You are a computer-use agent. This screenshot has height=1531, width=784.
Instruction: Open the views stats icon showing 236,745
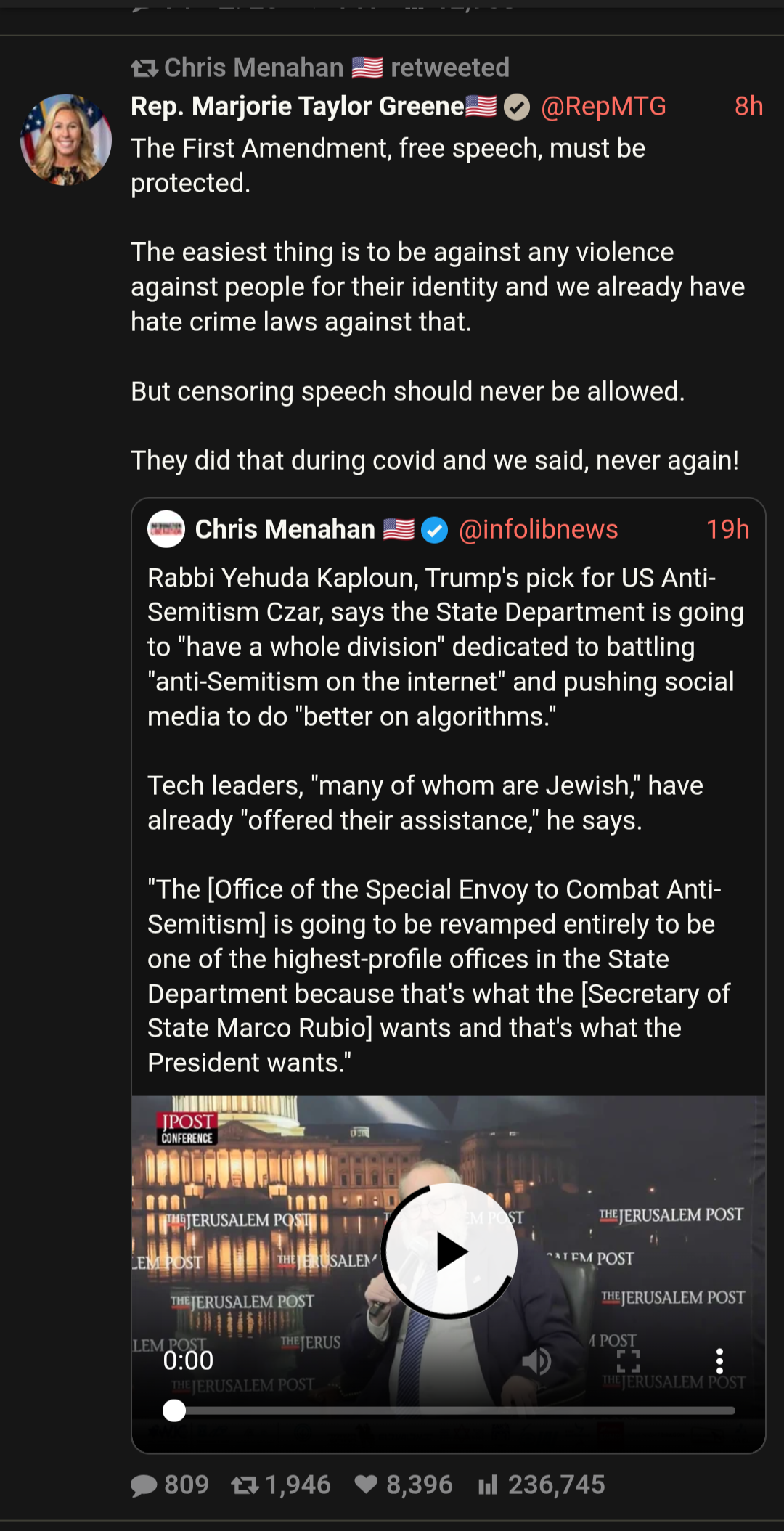click(488, 1485)
